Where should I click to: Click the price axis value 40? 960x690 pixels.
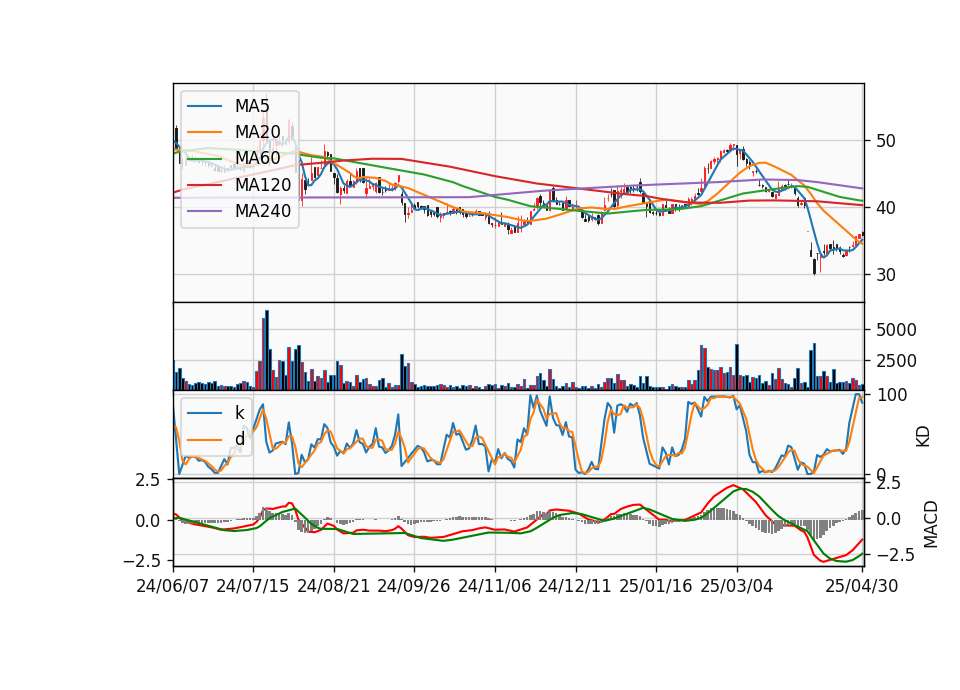[885, 208]
